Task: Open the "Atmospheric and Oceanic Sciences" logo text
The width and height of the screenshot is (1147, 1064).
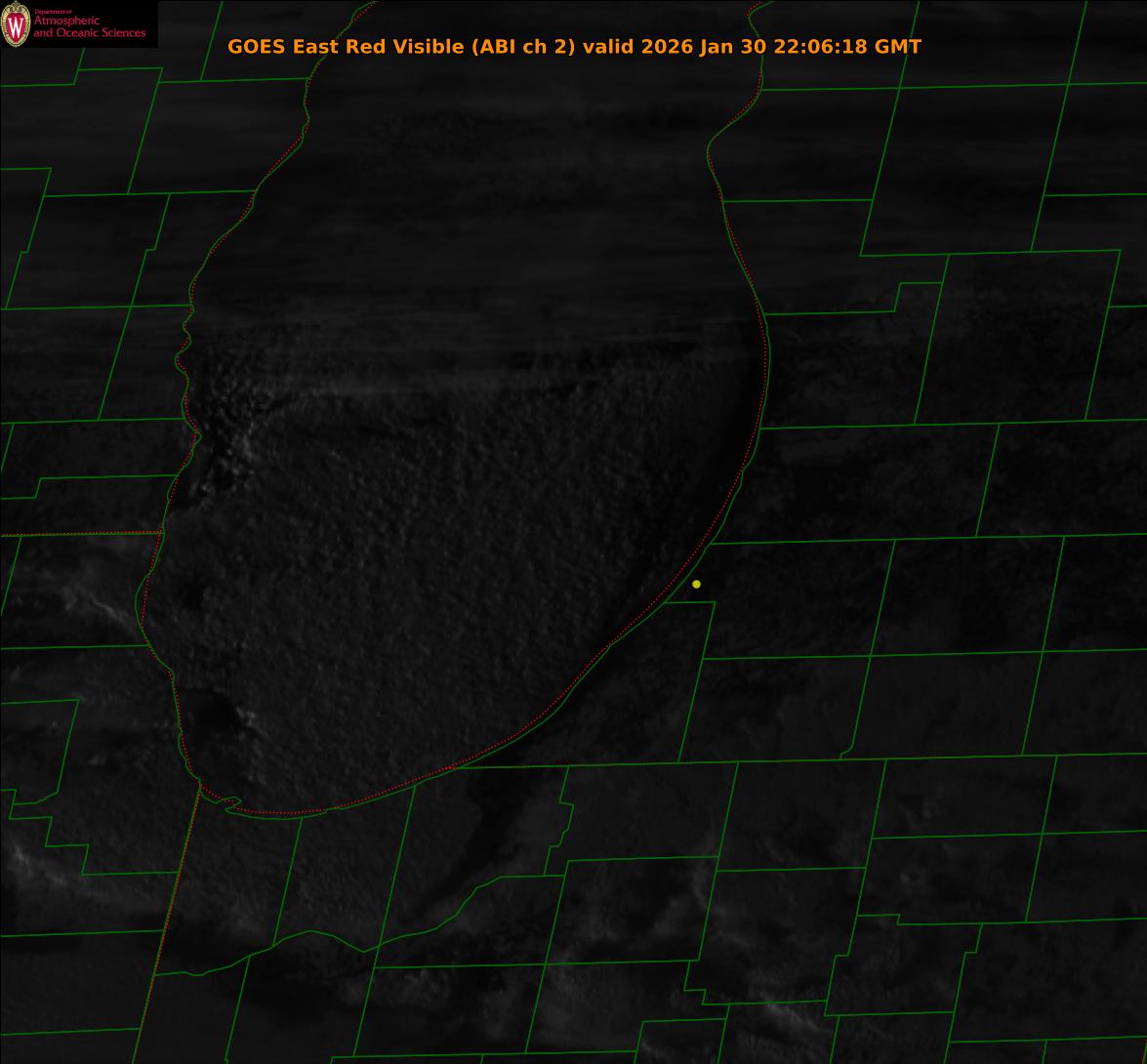Action: click(89, 27)
